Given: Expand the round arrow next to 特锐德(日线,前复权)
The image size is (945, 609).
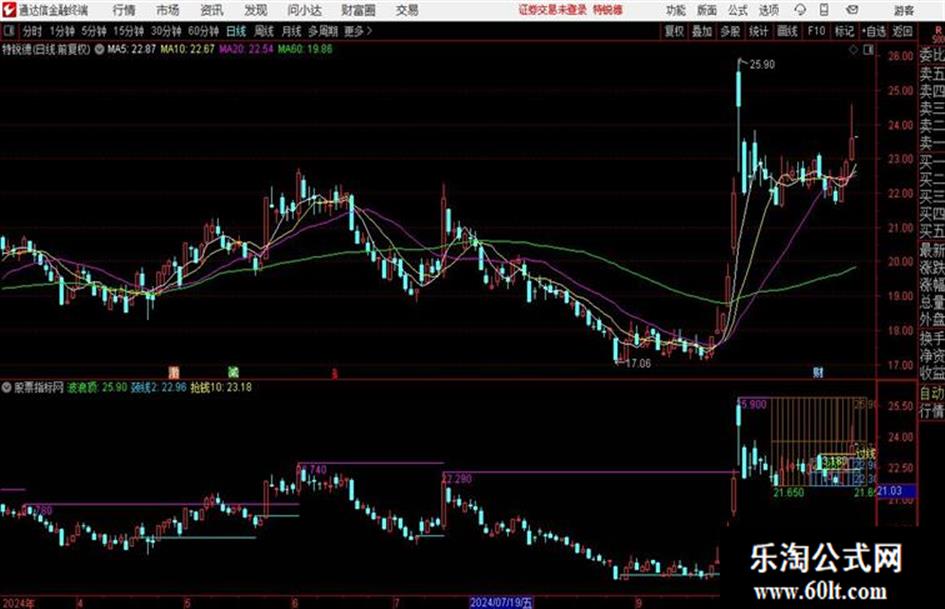Looking at the screenshot, I should coord(99,49).
